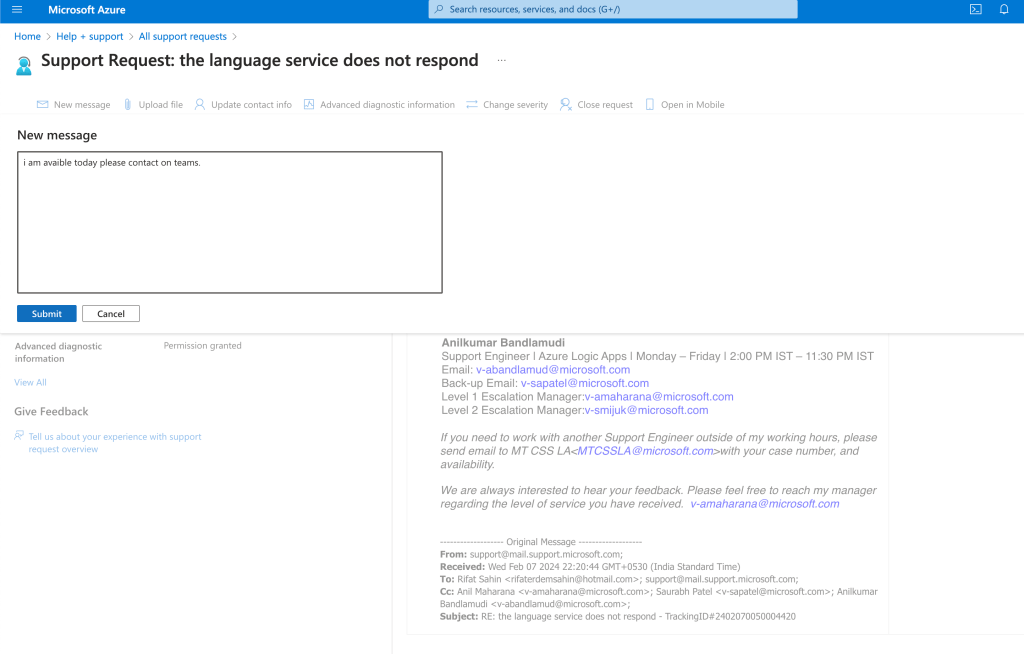This screenshot has width=1024, height=654.
Task: Click the support request person icon
Action: pyautogui.click(x=24, y=66)
